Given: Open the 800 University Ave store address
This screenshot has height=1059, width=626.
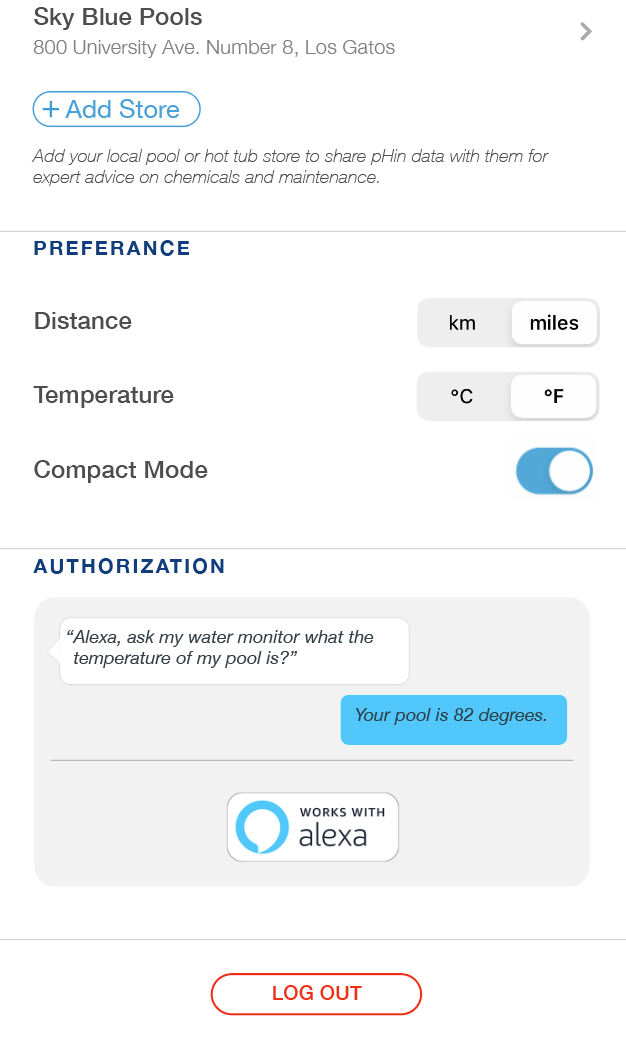Looking at the screenshot, I should [x=214, y=47].
